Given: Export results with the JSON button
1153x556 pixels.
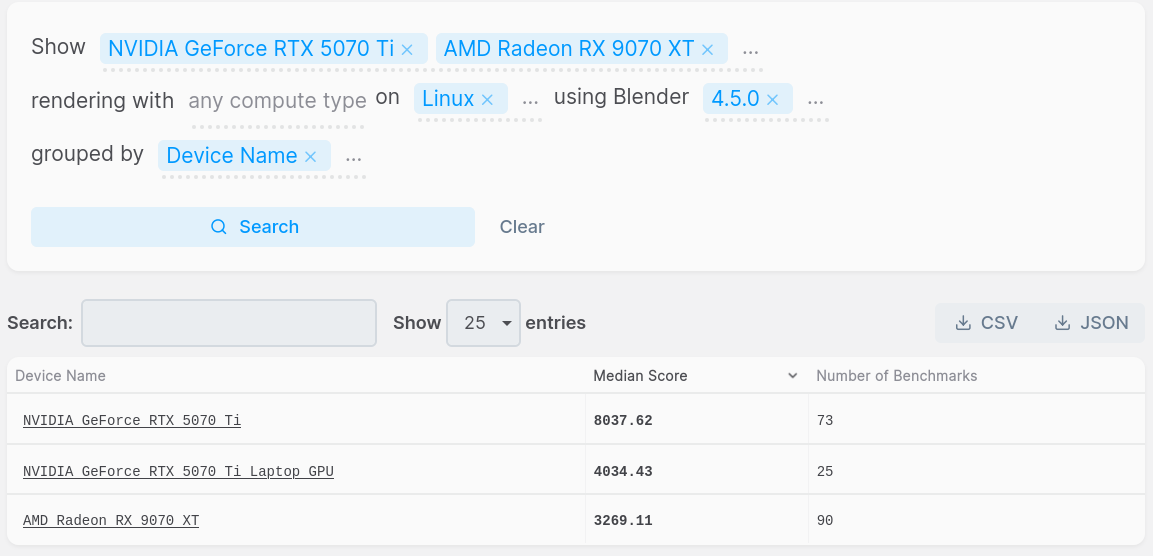Looking at the screenshot, I should coord(1092,323).
